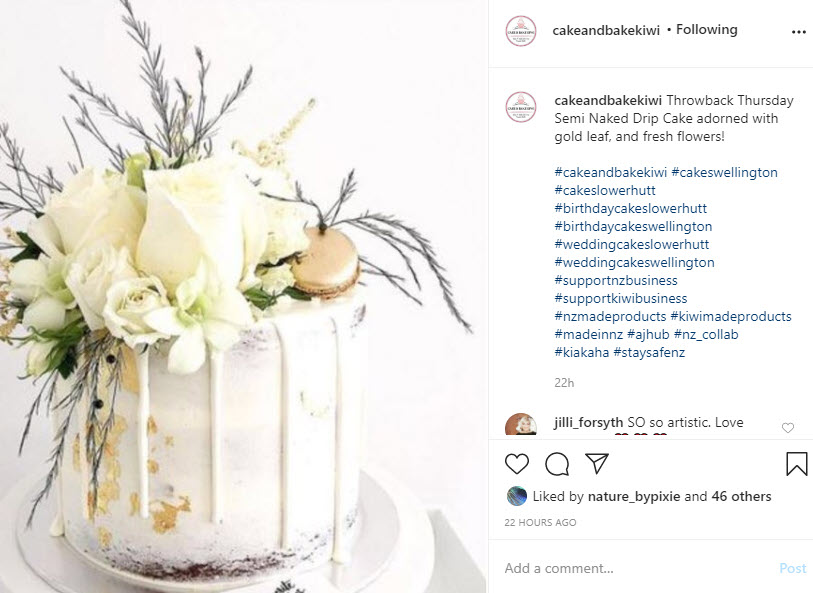The height and width of the screenshot is (593, 813).
Task: Open the cakeandbakekiwi avatar beside the caption
Action: point(521,107)
